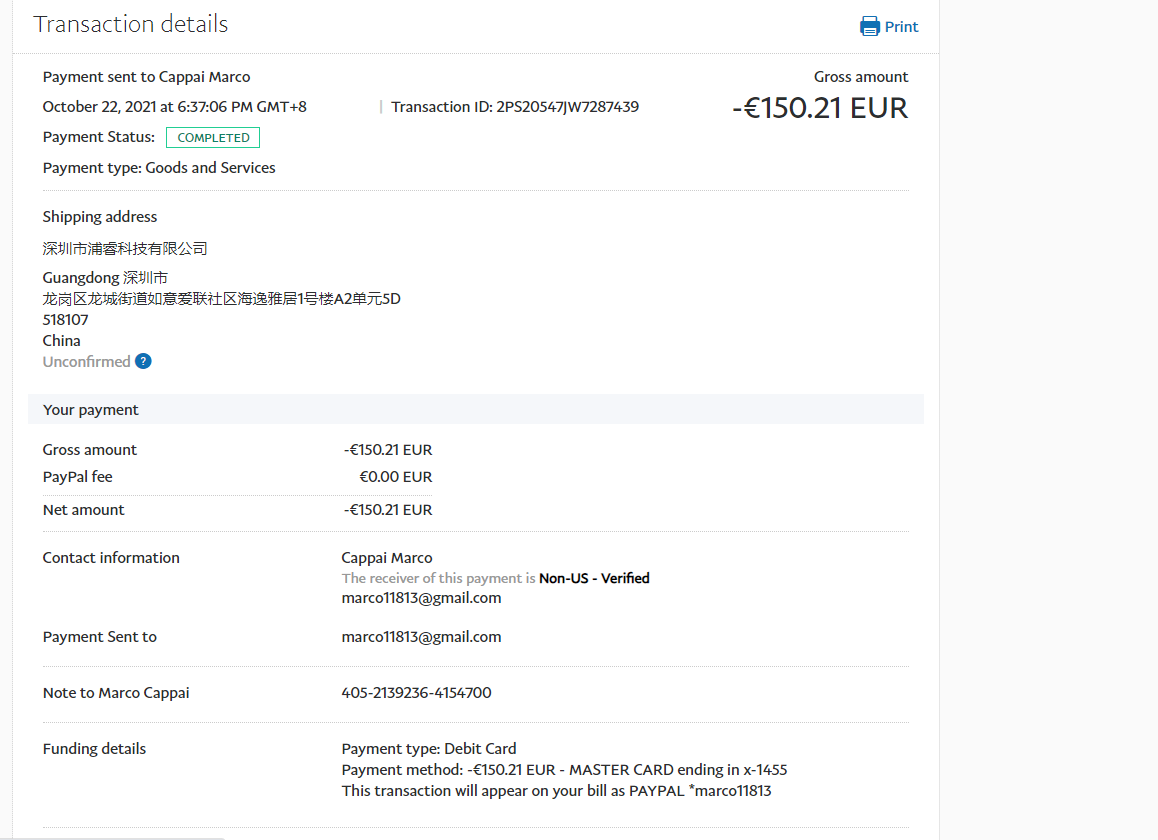Select the note number 405-2139236-4154700
This screenshot has width=1158, height=840.
pyautogui.click(x=416, y=693)
